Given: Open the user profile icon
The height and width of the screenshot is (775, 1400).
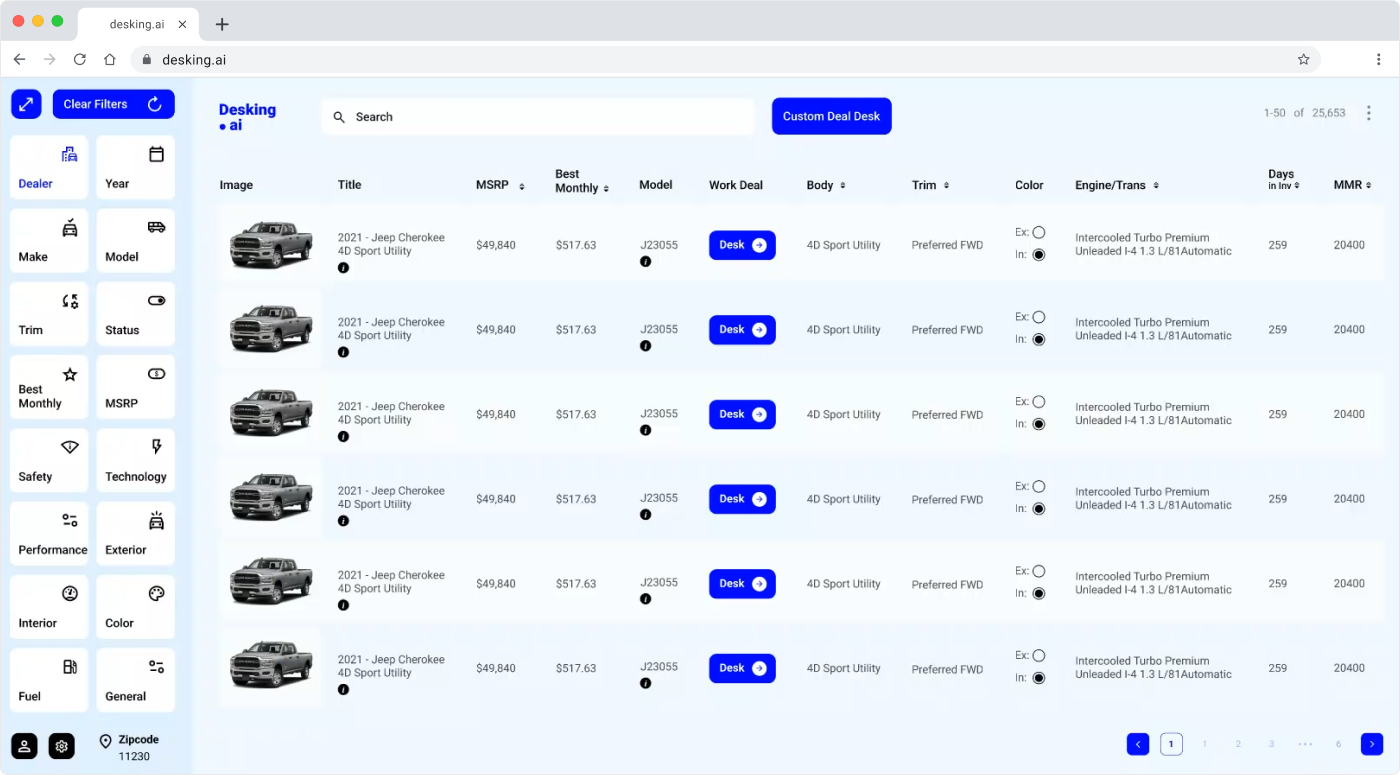Looking at the screenshot, I should tap(25, 746).
